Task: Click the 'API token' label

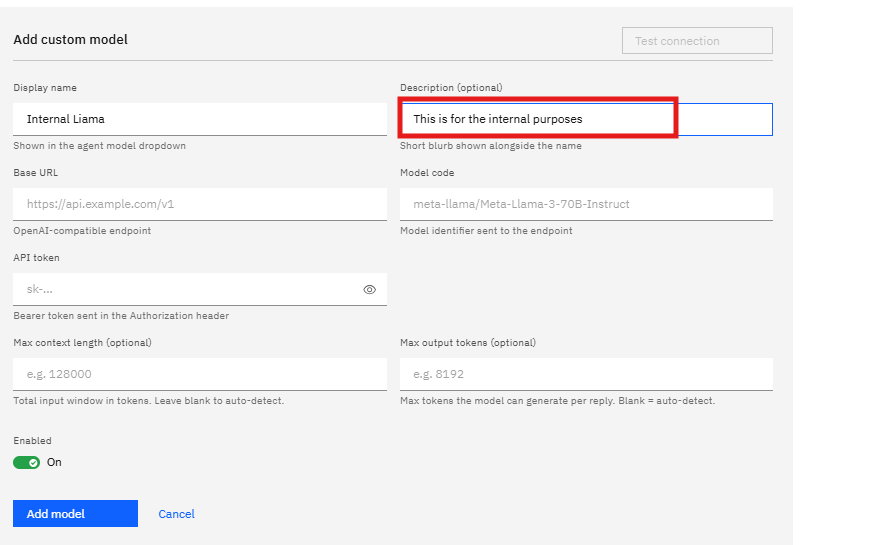Action: point(36,258)
